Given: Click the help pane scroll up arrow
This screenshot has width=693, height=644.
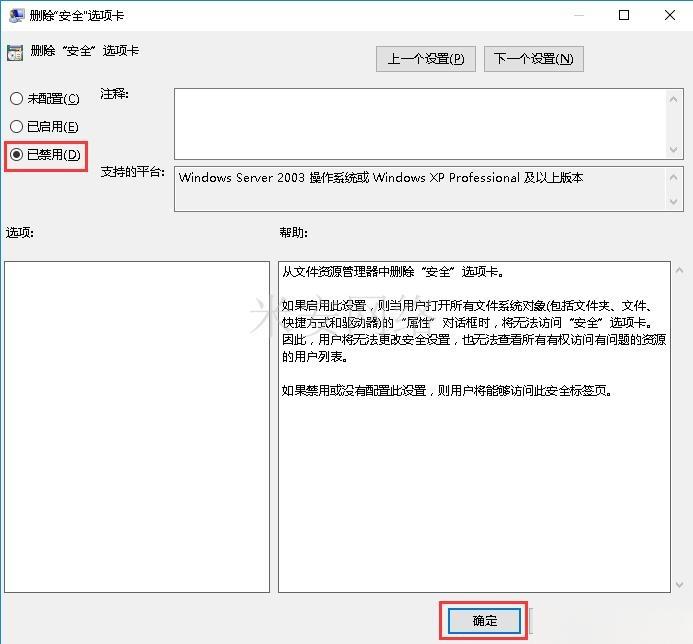Looking at the screenshot, I should coord(679,270).
